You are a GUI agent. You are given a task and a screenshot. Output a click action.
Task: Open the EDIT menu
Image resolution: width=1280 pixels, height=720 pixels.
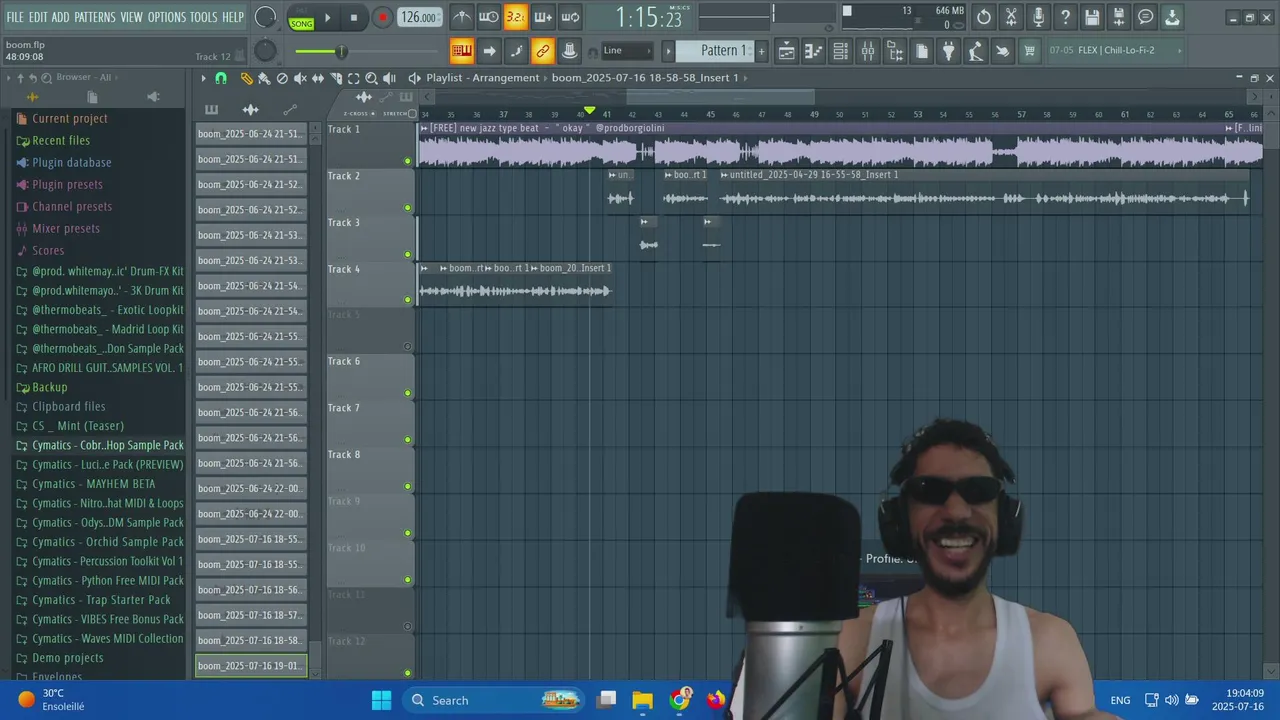38,17
